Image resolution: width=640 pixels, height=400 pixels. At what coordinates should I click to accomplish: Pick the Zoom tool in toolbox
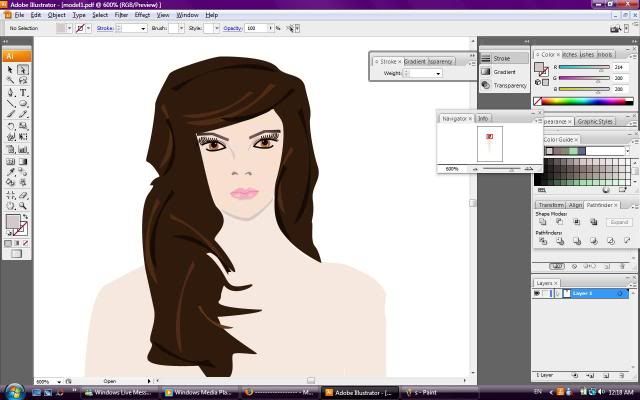click(x=23, y=206)
